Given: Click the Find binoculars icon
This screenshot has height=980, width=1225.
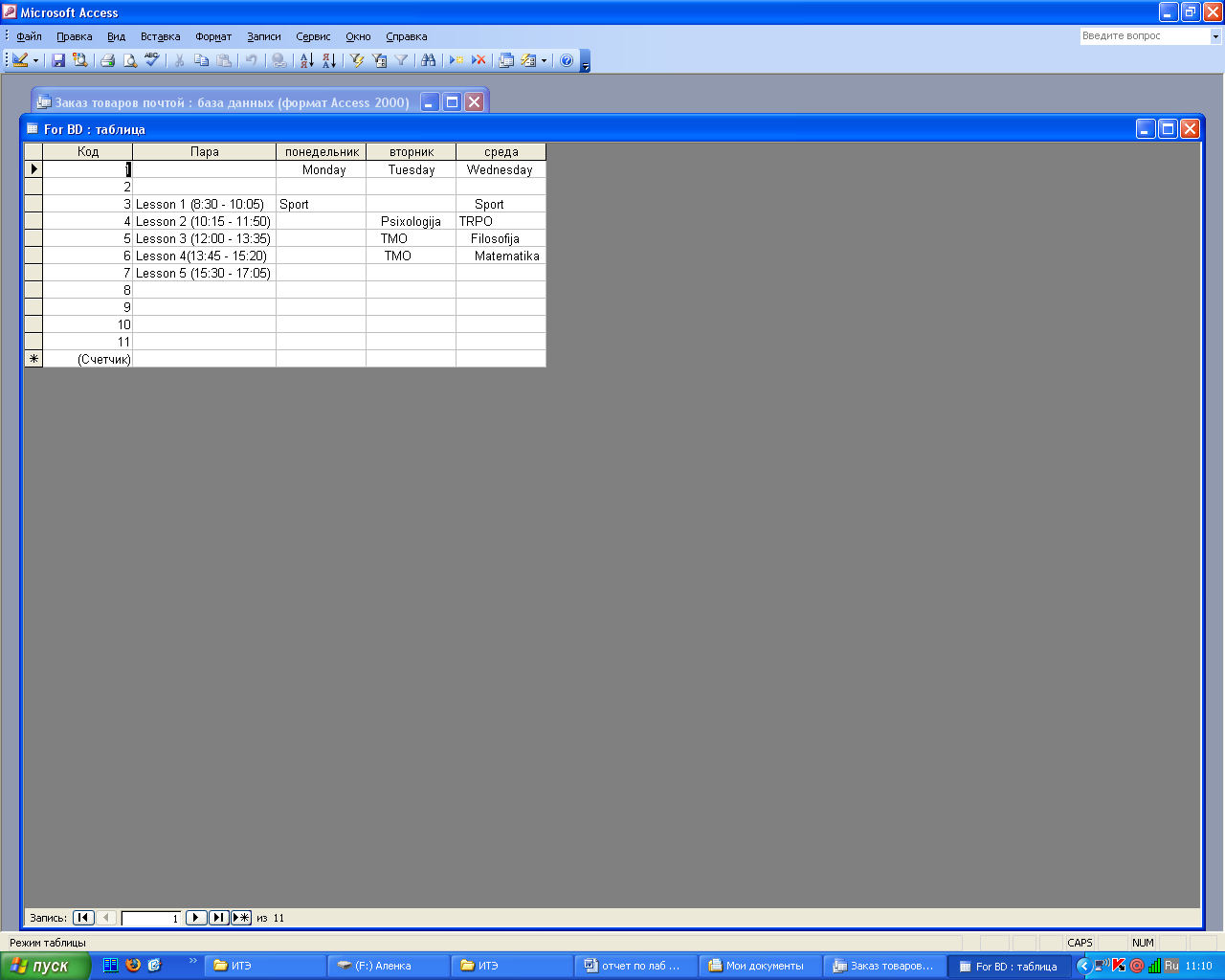Looking at the screenshot, I should [428, 59].
